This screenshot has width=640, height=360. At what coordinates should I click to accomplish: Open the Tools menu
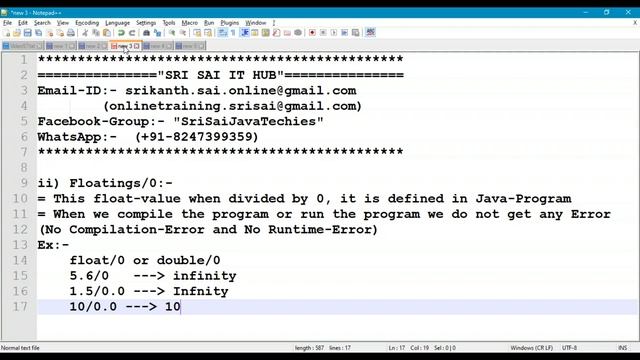[169, 23]
